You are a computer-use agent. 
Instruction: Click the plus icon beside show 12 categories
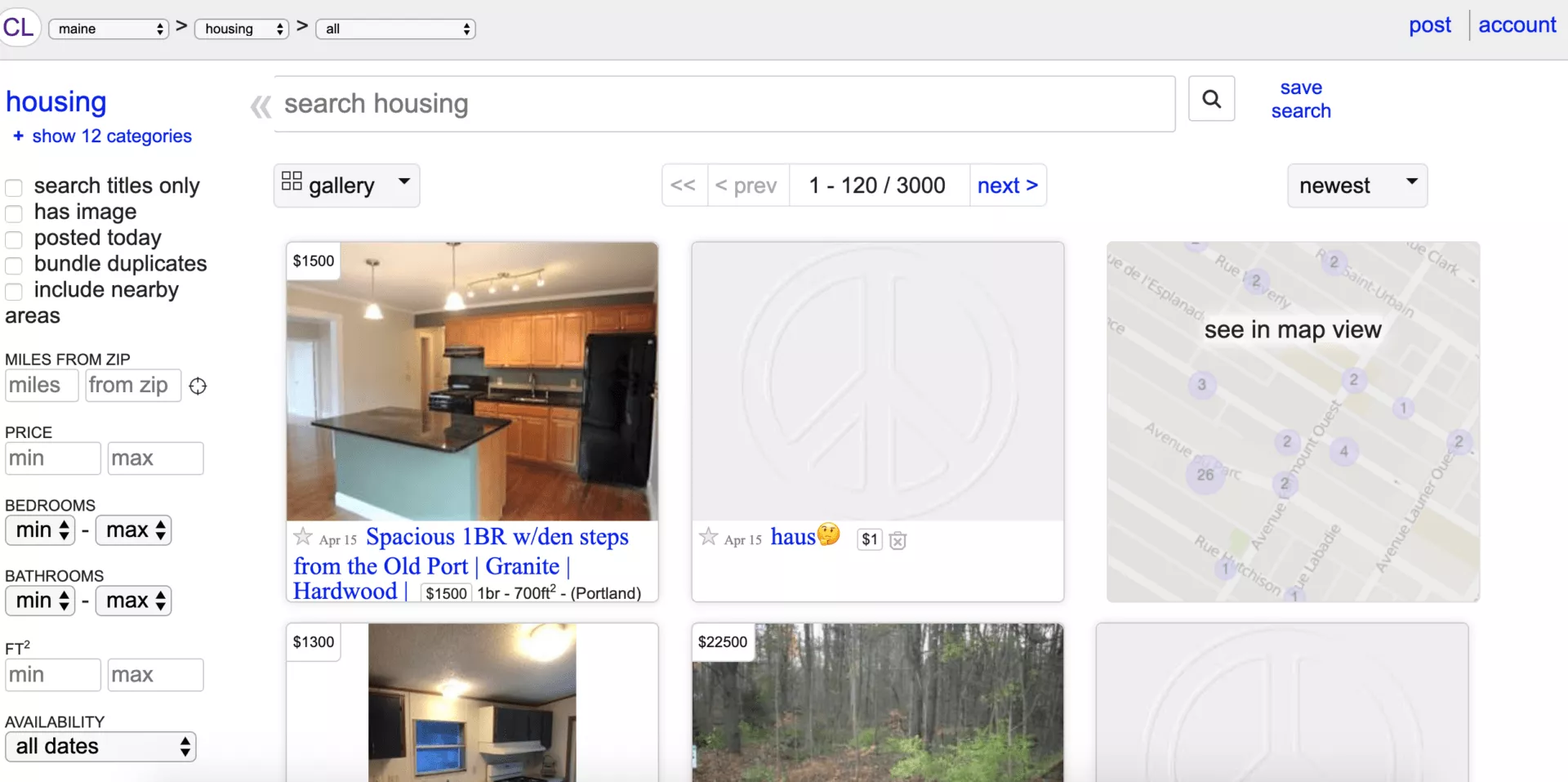(18, 136)
